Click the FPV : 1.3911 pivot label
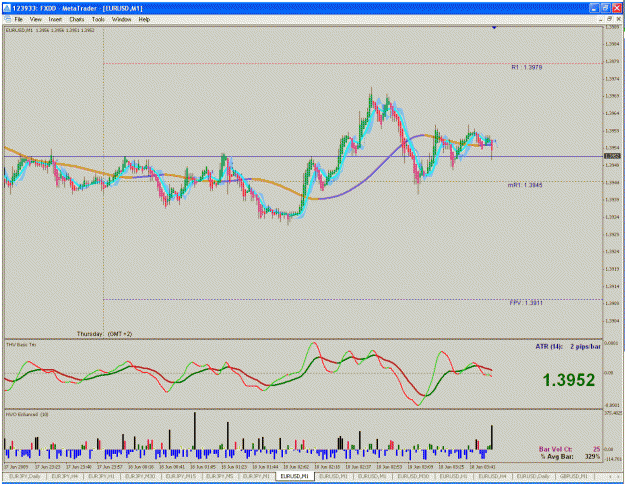Viewport: 625px width, 484px height. 526,303
